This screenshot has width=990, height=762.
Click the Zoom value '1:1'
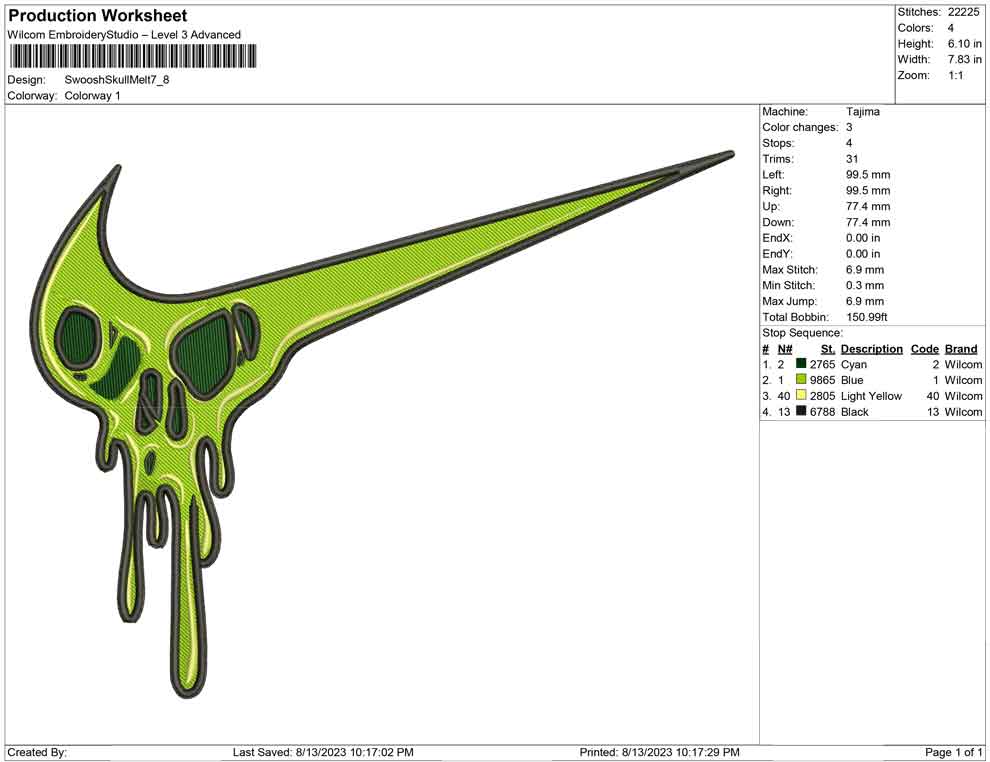coord(955,75)
